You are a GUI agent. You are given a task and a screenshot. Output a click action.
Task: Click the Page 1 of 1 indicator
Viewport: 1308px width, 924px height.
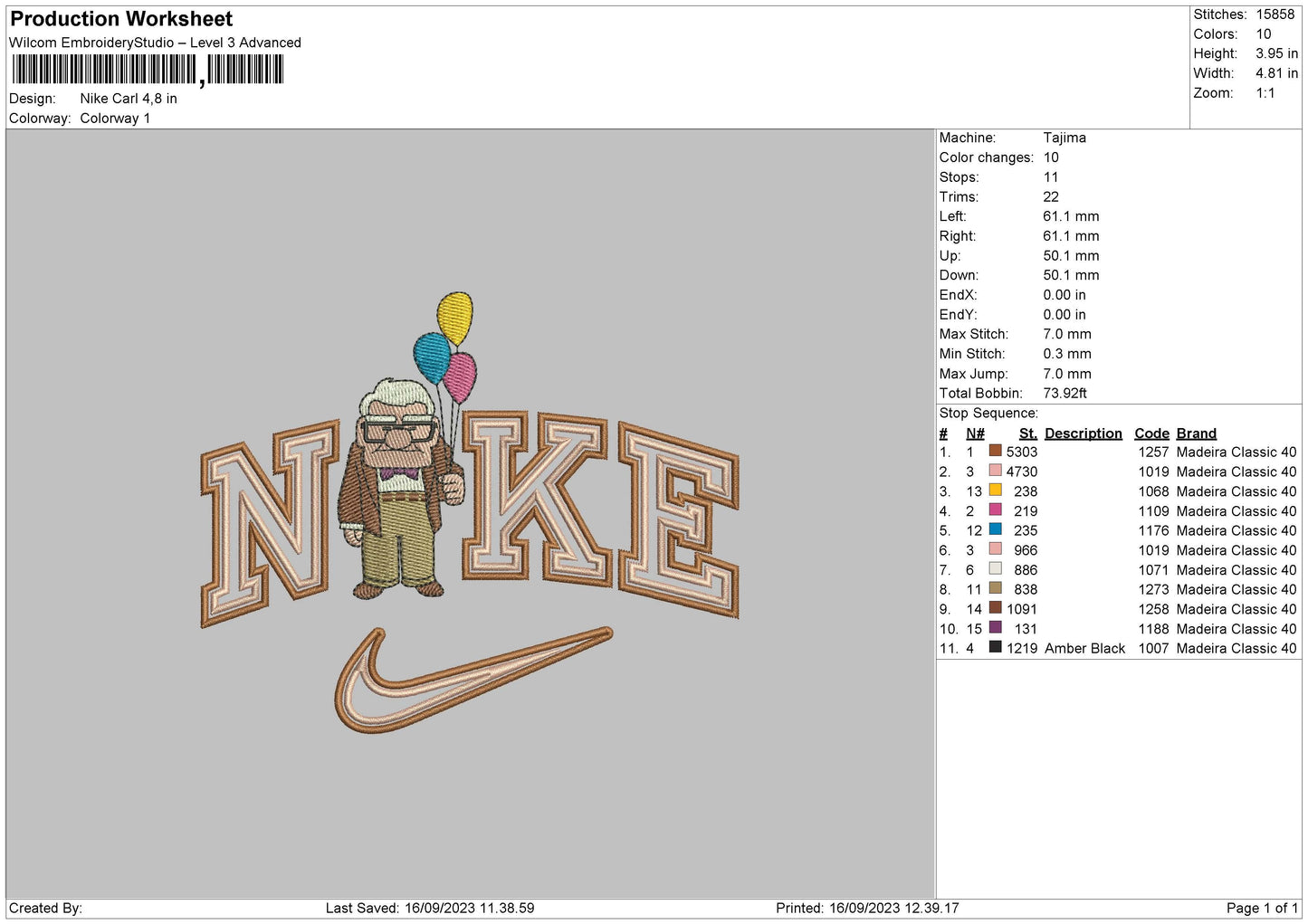pyautogui.click(x=1262, y=908)
